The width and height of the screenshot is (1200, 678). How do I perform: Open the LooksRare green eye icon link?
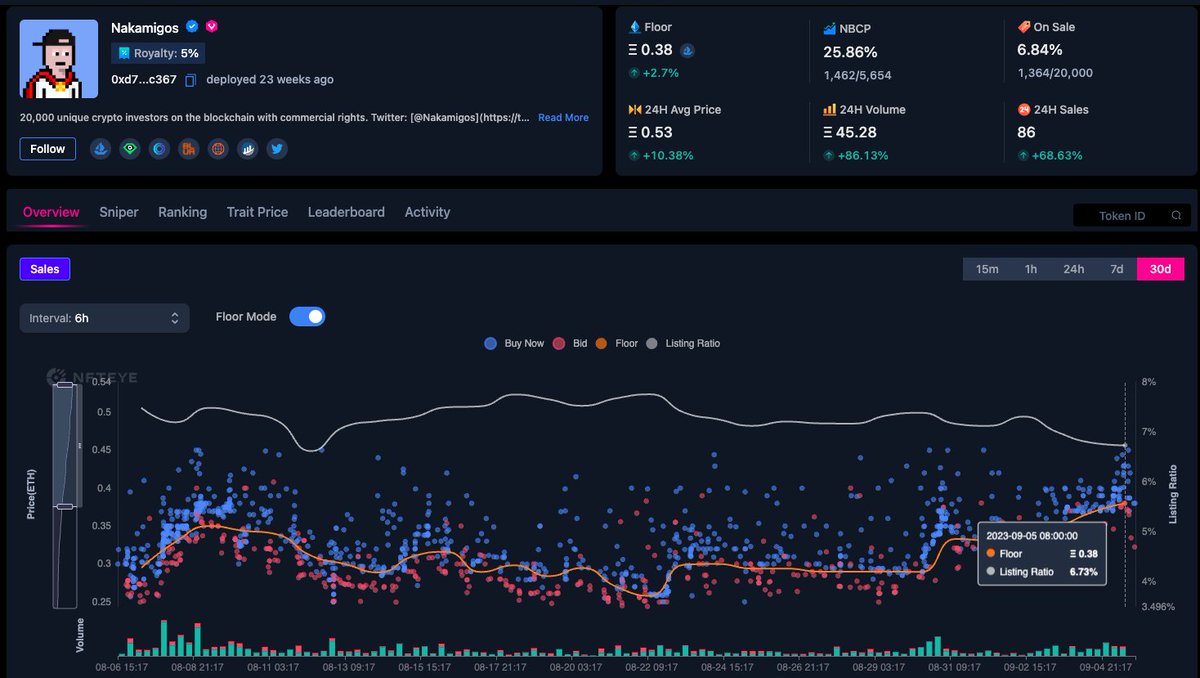click(130, 149)
